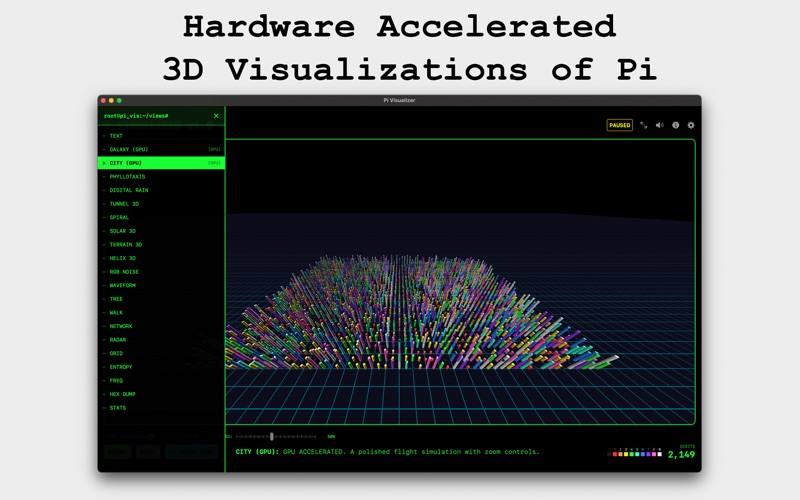Switch to the TREE view
800x500 pixels.
[161, 299]
